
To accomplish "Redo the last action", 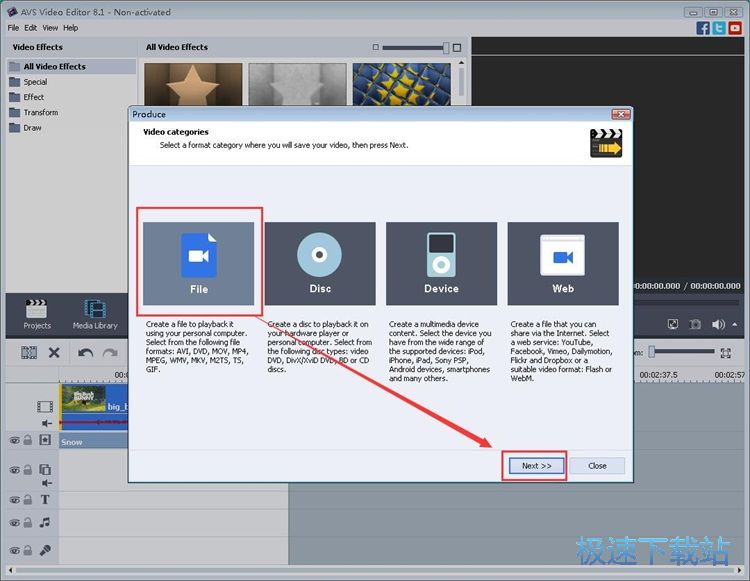I will click(x=110, y=353).
